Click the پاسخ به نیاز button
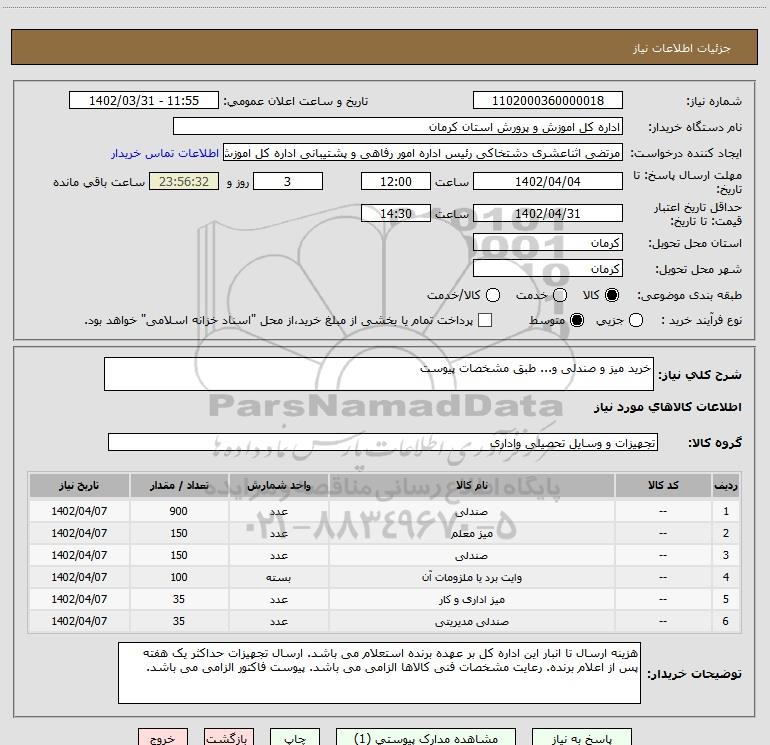This screenshot has width=770, height=745. click(582, 738)
